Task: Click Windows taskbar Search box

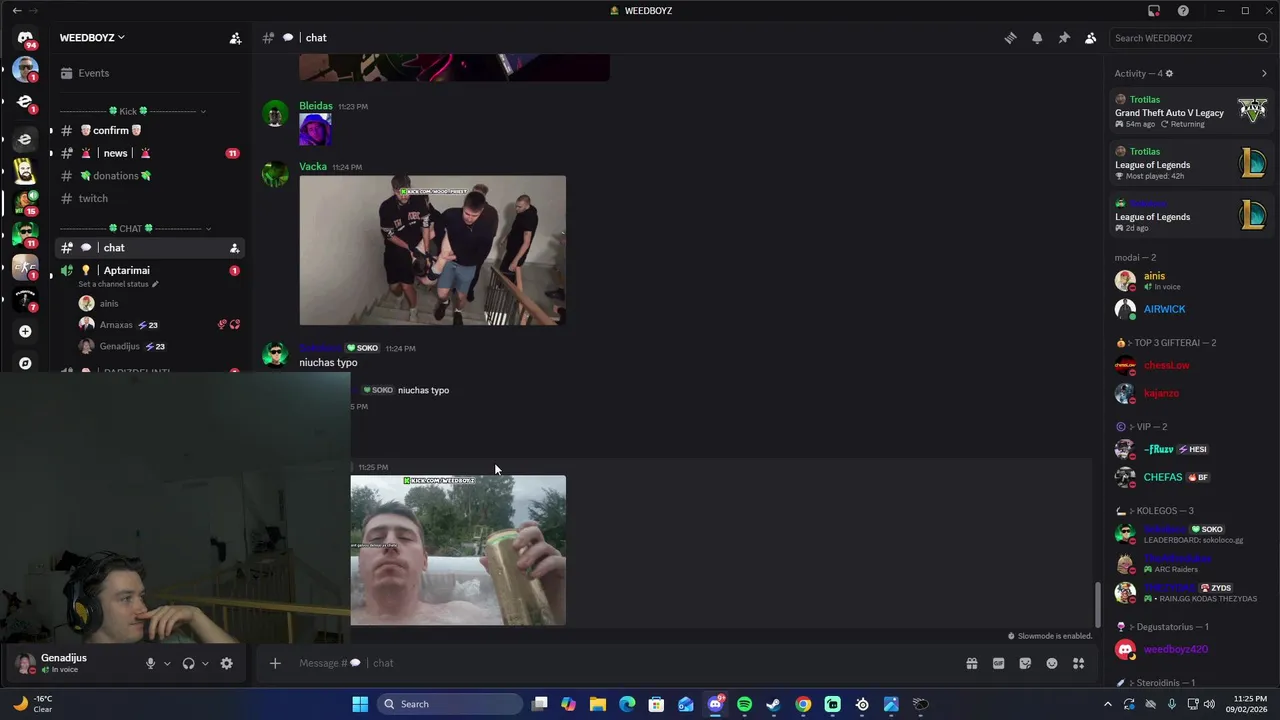Action: coord(449,704)
